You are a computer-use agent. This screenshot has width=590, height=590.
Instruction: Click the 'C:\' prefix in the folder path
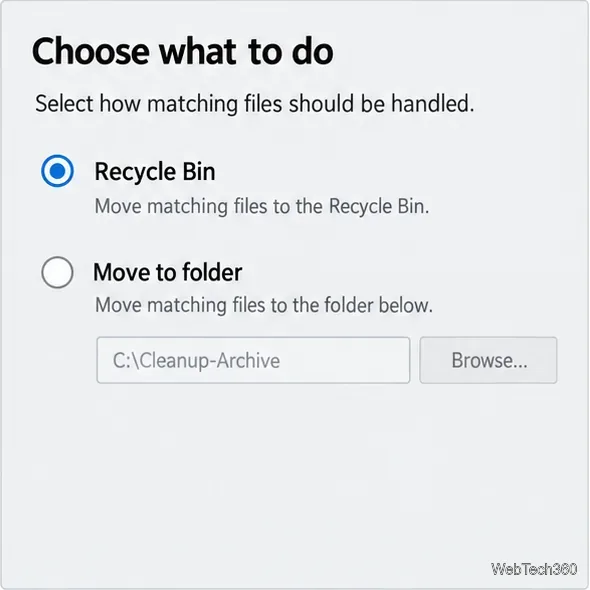pyautogui.click(x=126, y=360)
